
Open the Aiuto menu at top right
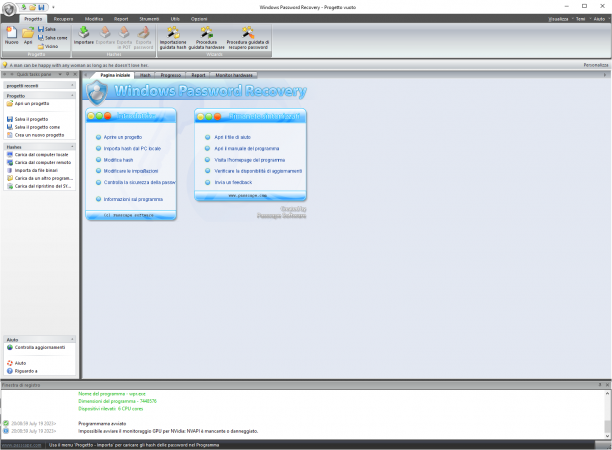pyautogui.click(x=599, y=19)
